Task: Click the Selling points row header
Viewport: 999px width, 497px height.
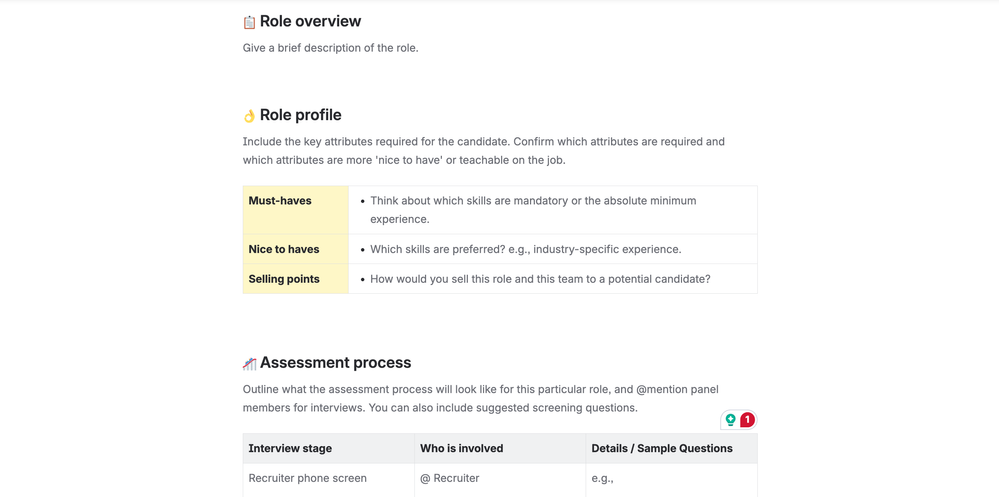Action: point(284,279)
